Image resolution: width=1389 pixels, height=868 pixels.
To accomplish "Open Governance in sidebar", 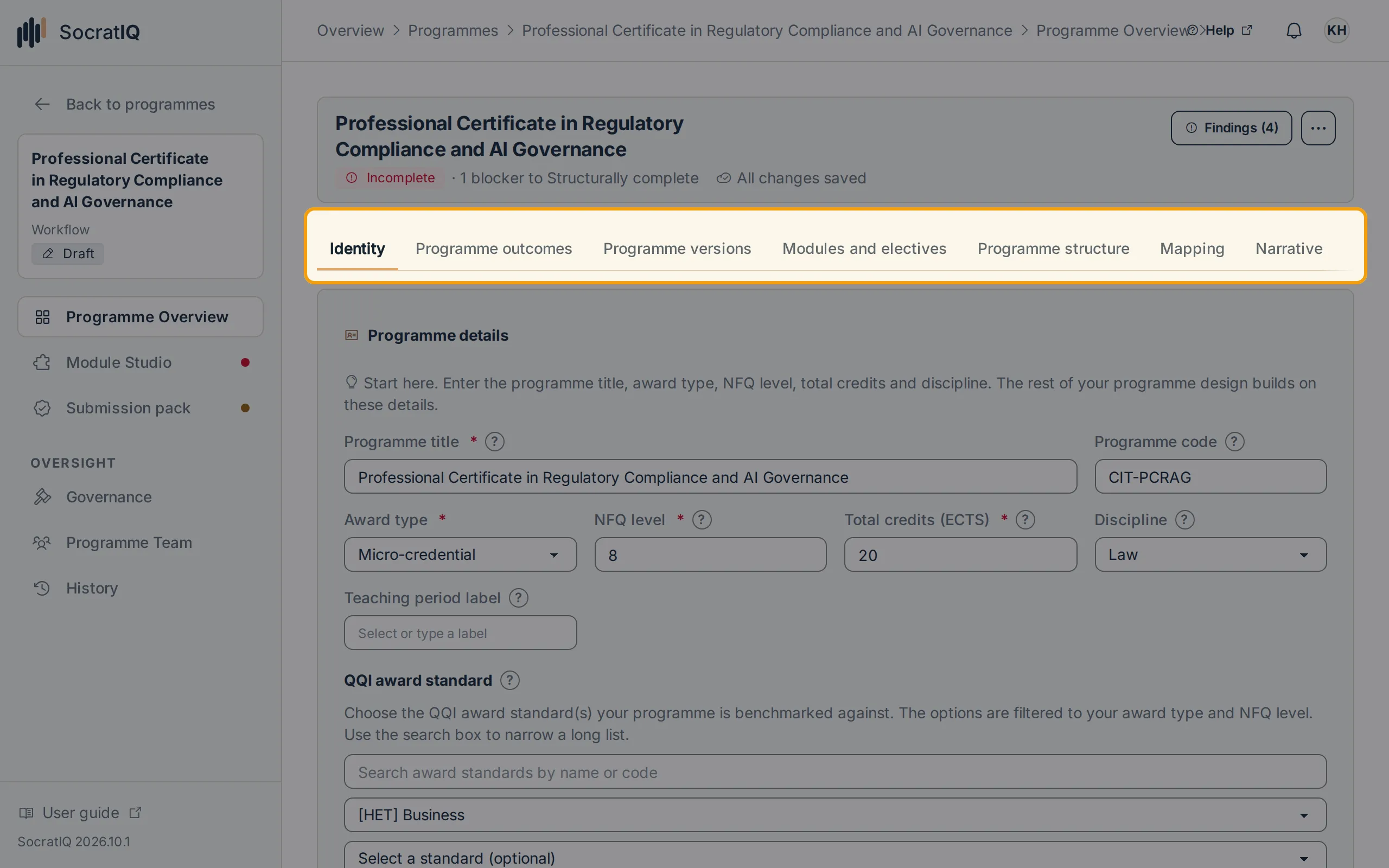I will point(140,496).
